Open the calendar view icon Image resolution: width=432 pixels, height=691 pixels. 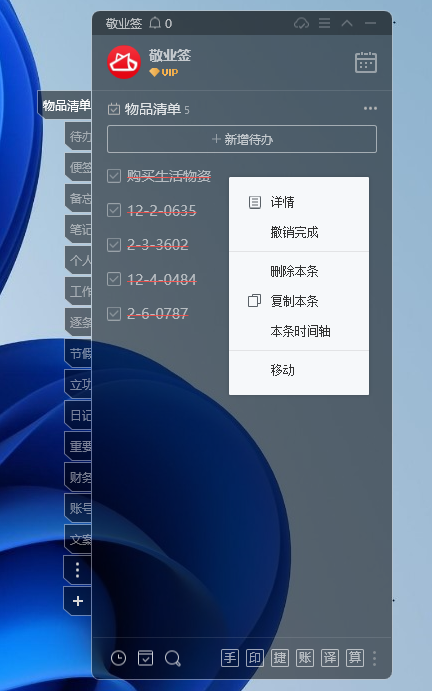[366, 62]
